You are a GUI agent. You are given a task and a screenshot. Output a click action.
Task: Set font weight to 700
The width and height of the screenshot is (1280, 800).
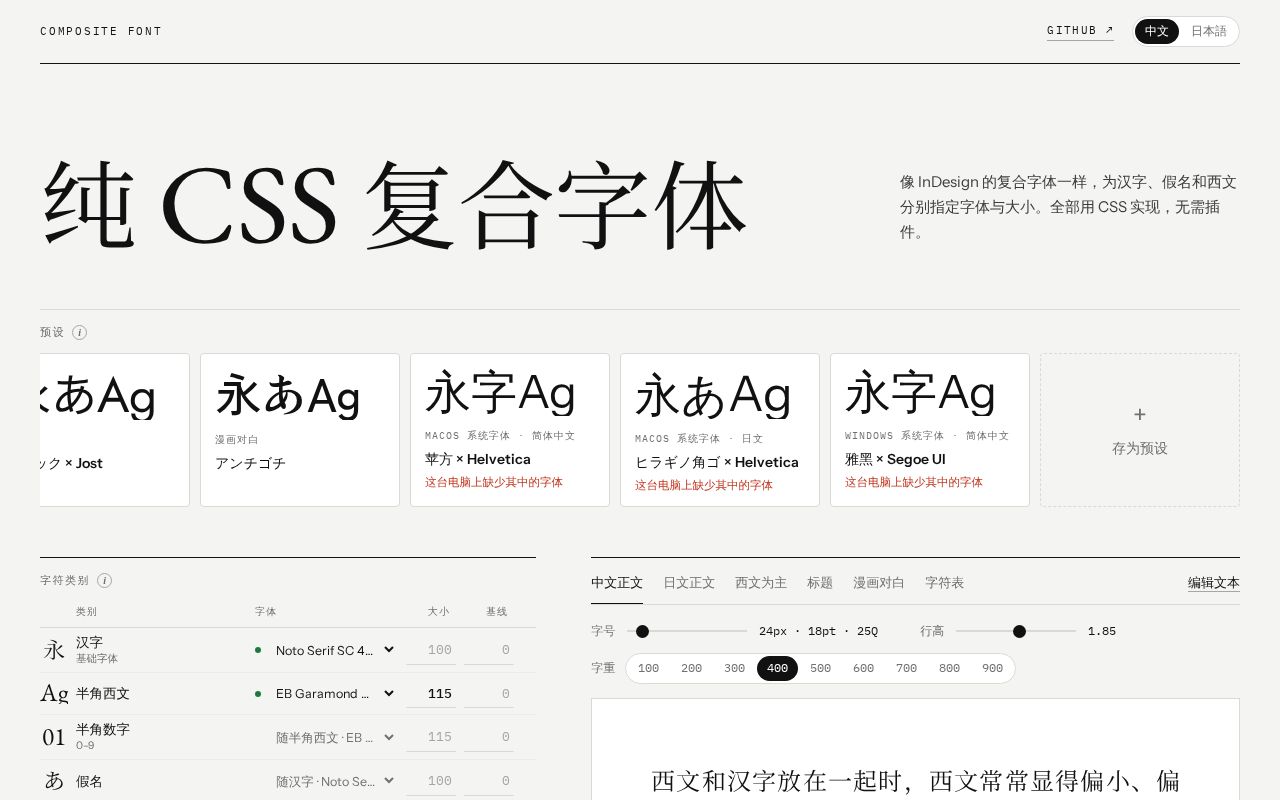pos(906,668)
